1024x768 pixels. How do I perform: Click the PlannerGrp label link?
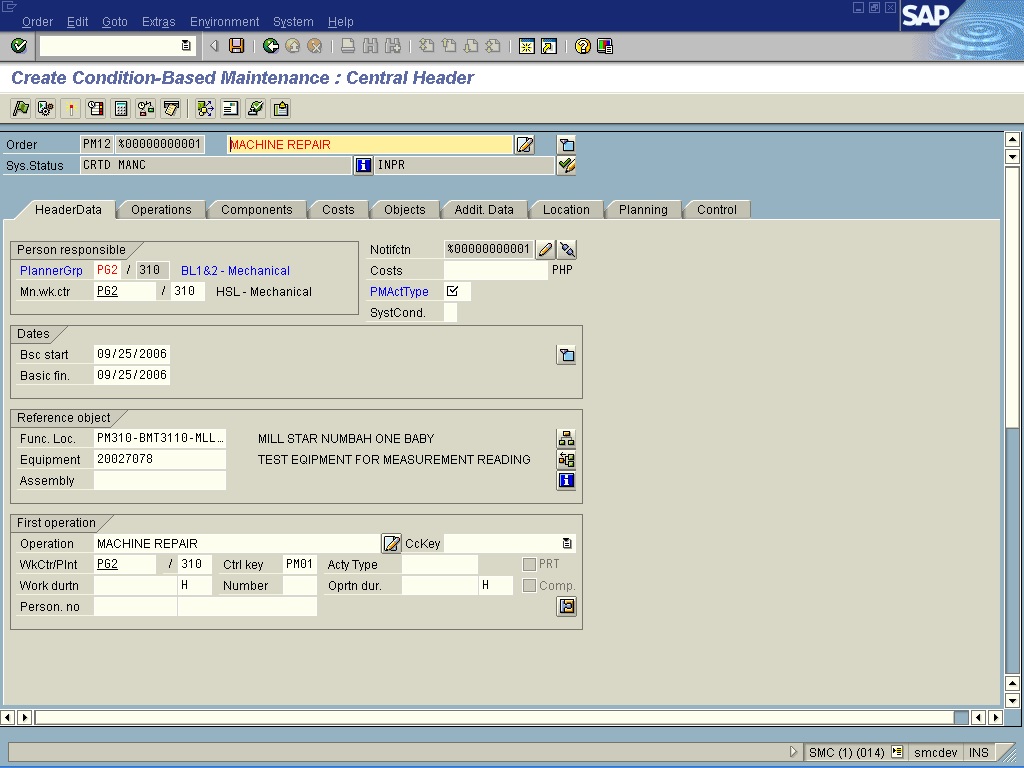(x=51, y=271)
